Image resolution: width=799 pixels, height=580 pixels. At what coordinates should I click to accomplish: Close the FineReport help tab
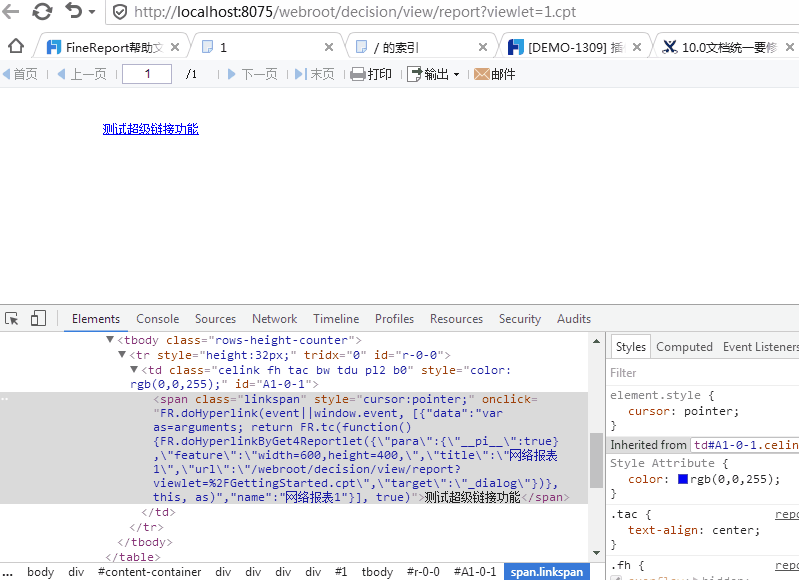tap(176, 47)
